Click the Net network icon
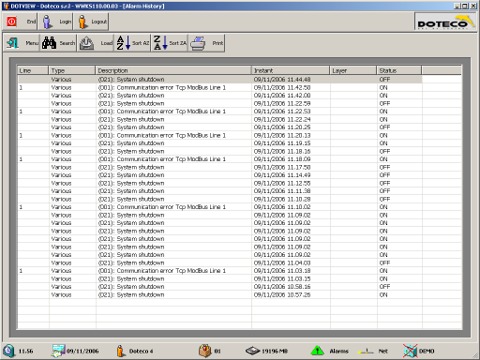The height and width of the screenshot is (360, 480). 366,351
